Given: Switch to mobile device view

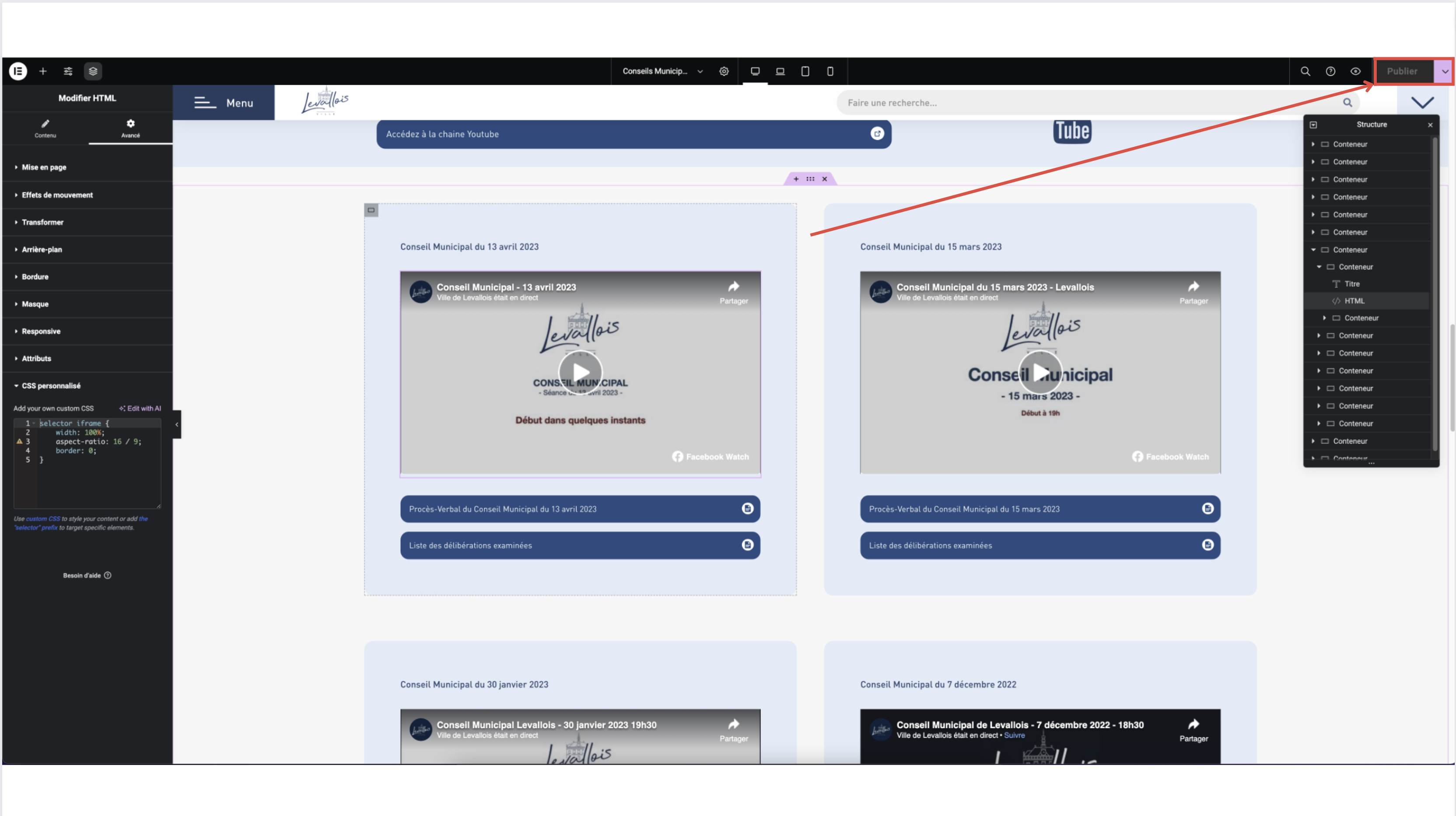Looking at the screenshot, I should point(830,71).
